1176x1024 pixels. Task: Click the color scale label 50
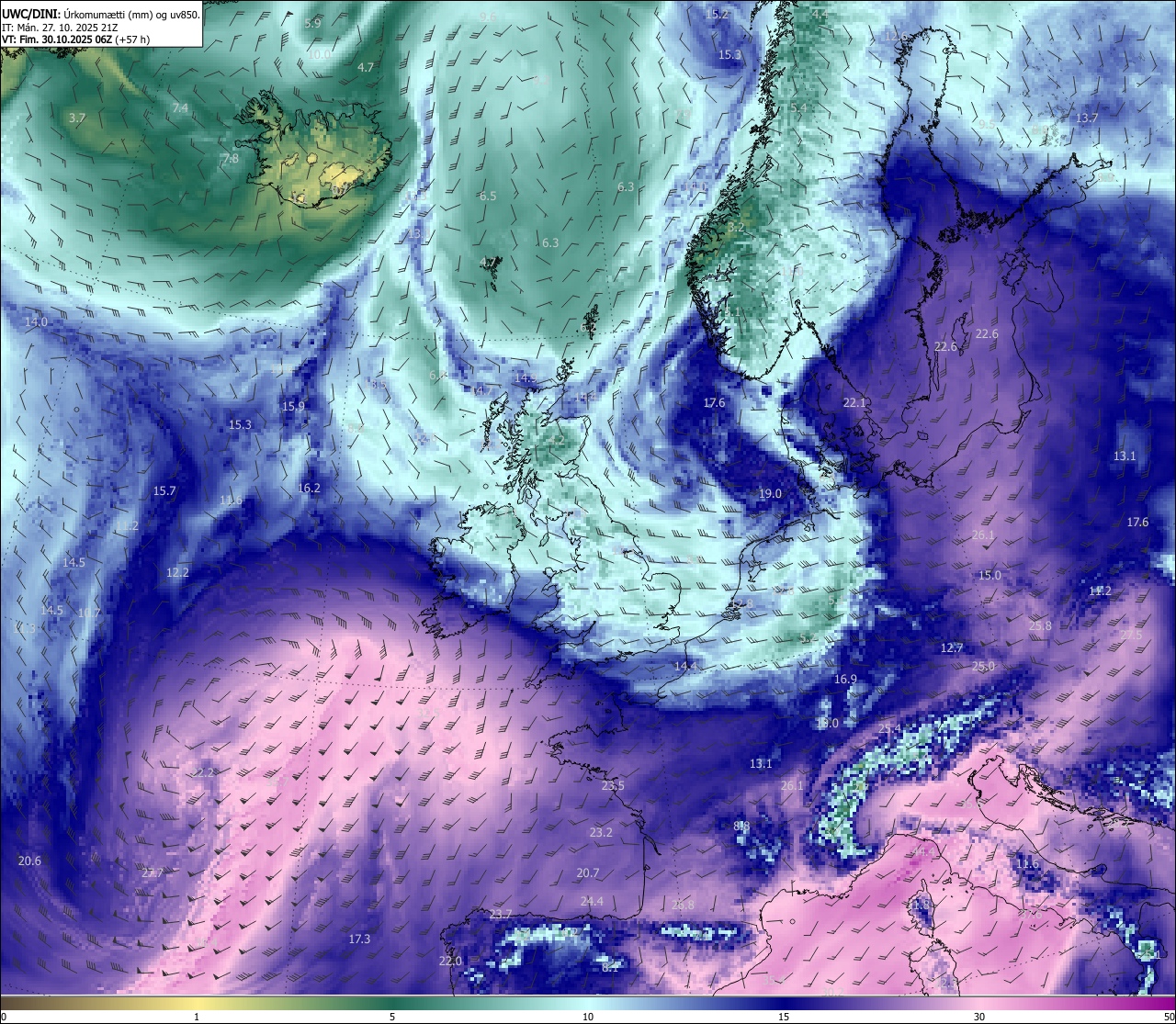[x=1168, y=1017]
